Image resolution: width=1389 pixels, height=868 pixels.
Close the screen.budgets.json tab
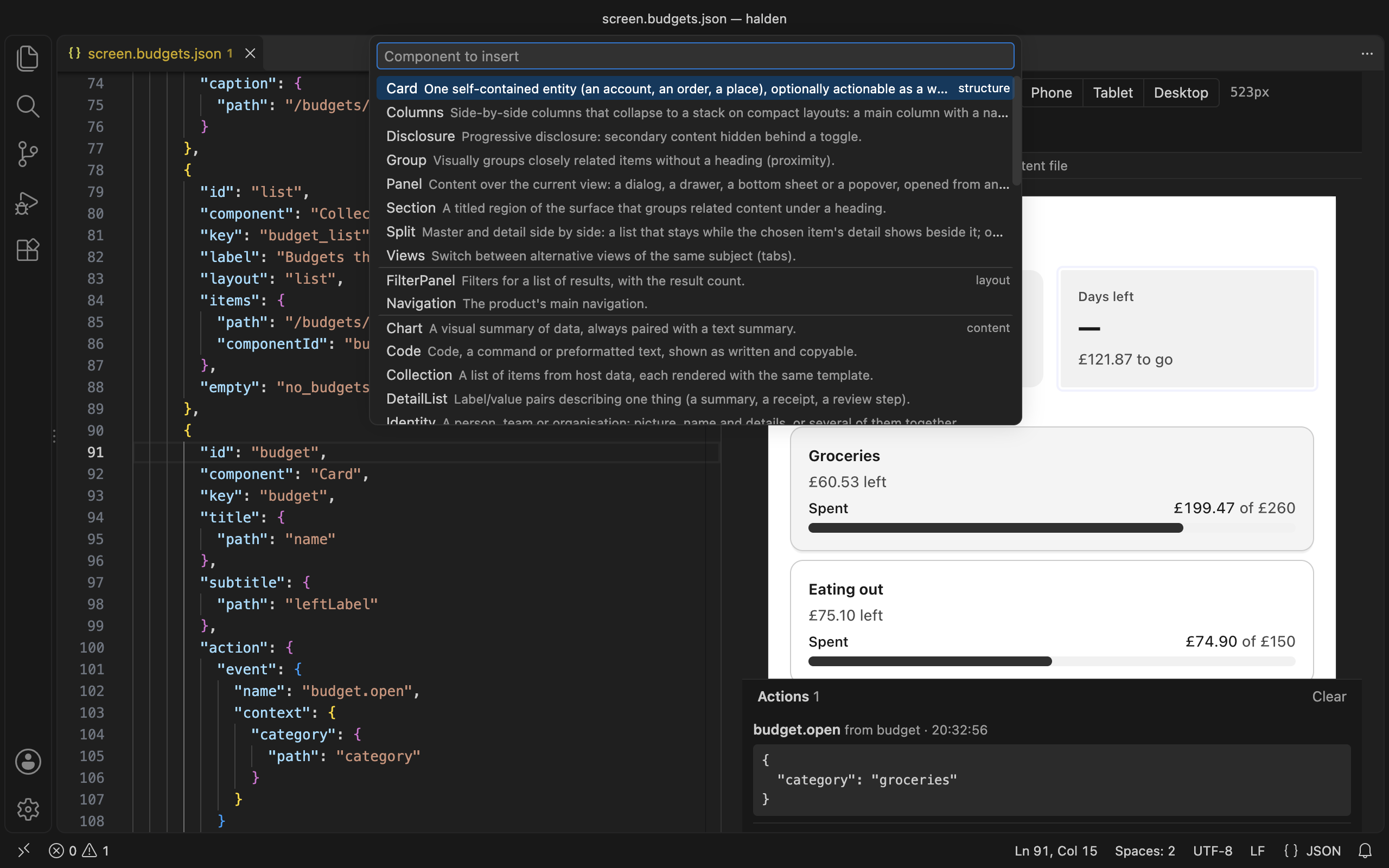(250, 53)
